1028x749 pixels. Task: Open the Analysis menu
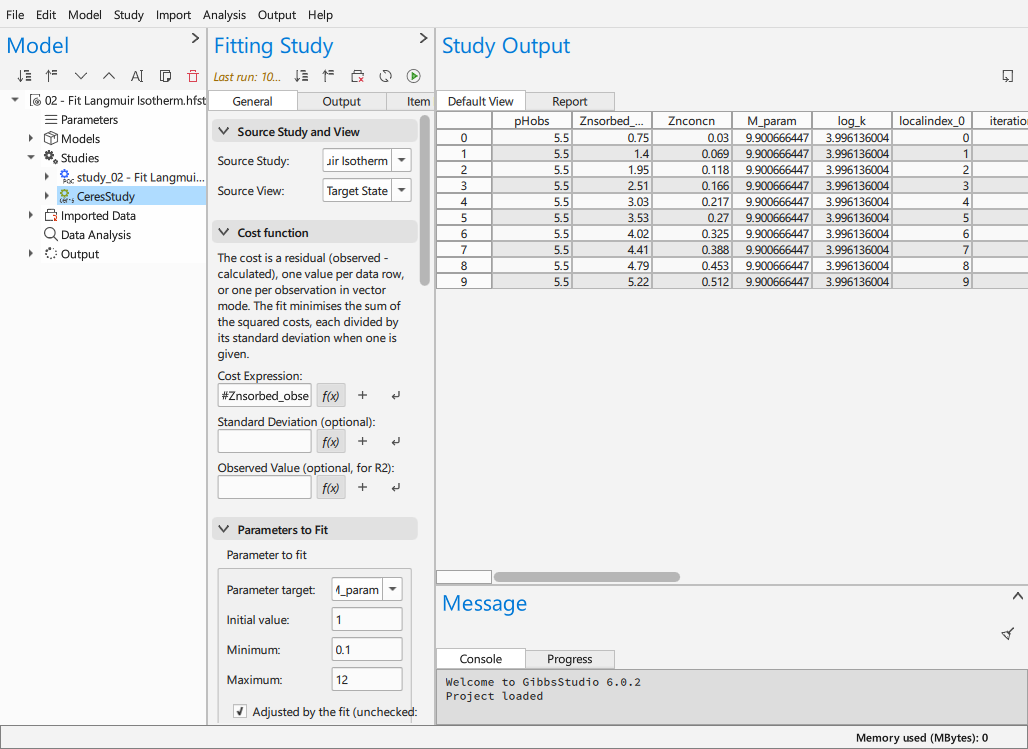tap(224, 14)
